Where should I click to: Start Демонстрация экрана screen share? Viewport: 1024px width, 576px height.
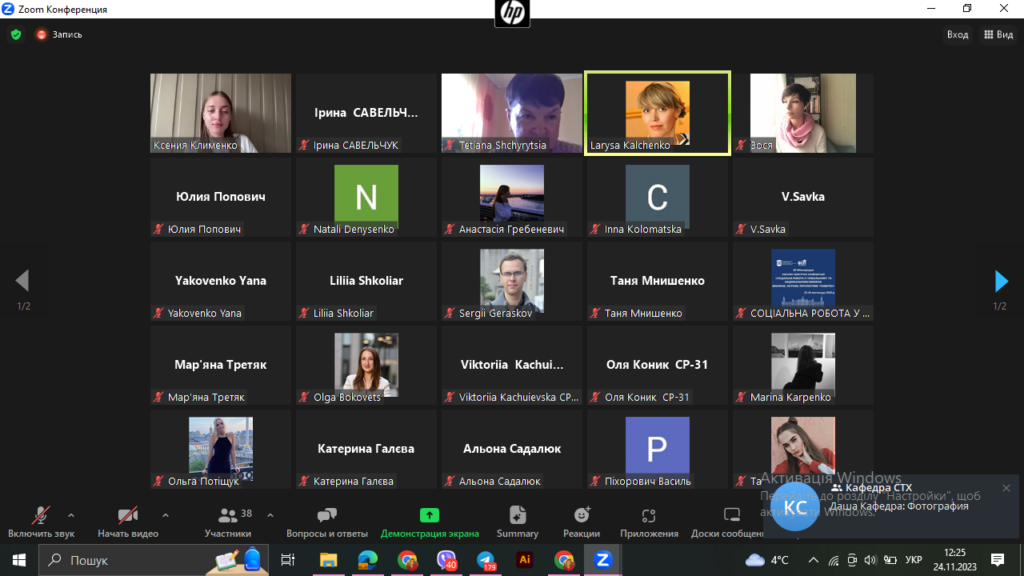tap(429, 520)
